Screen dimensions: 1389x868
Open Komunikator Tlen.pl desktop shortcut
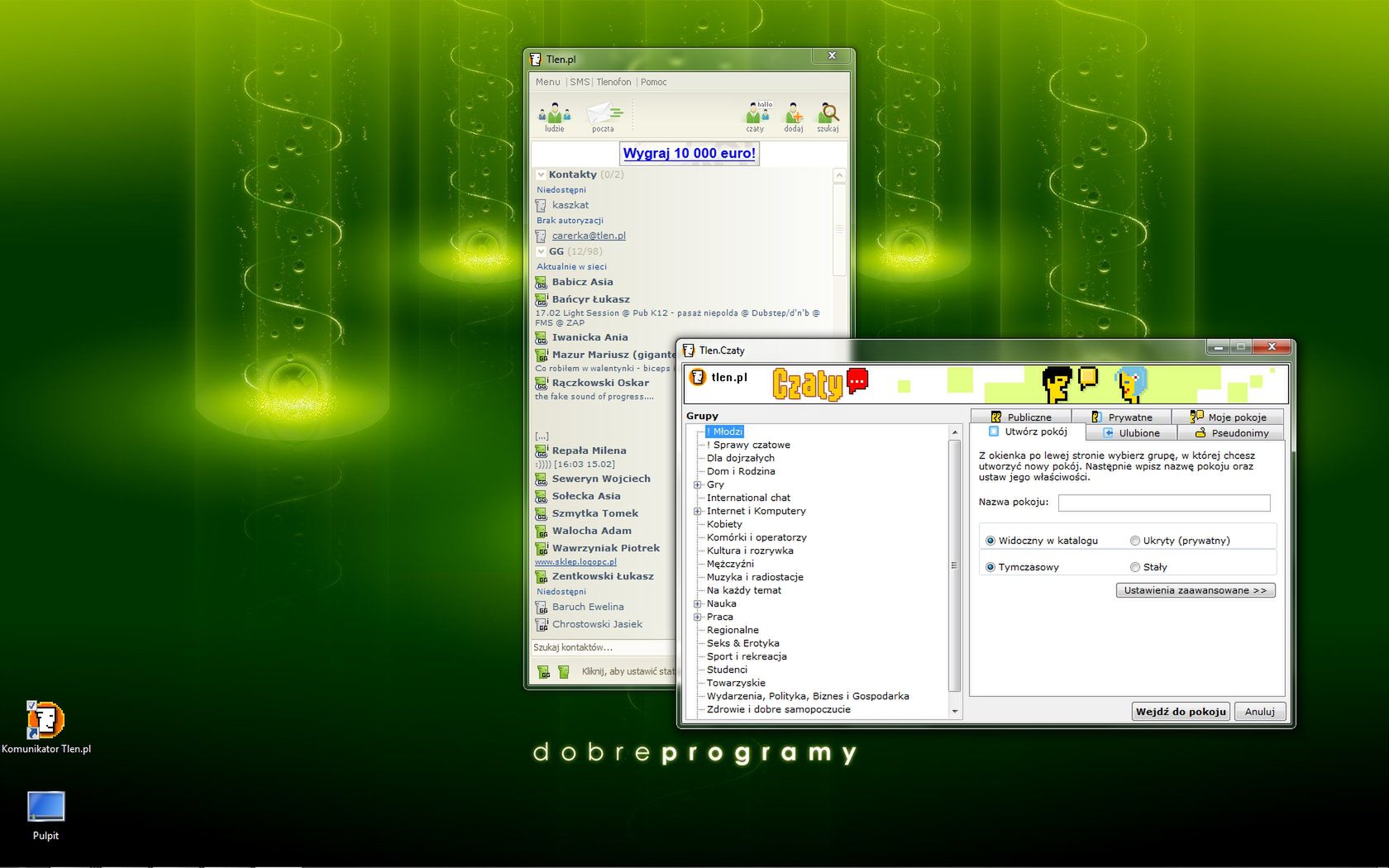coord(46,727)
